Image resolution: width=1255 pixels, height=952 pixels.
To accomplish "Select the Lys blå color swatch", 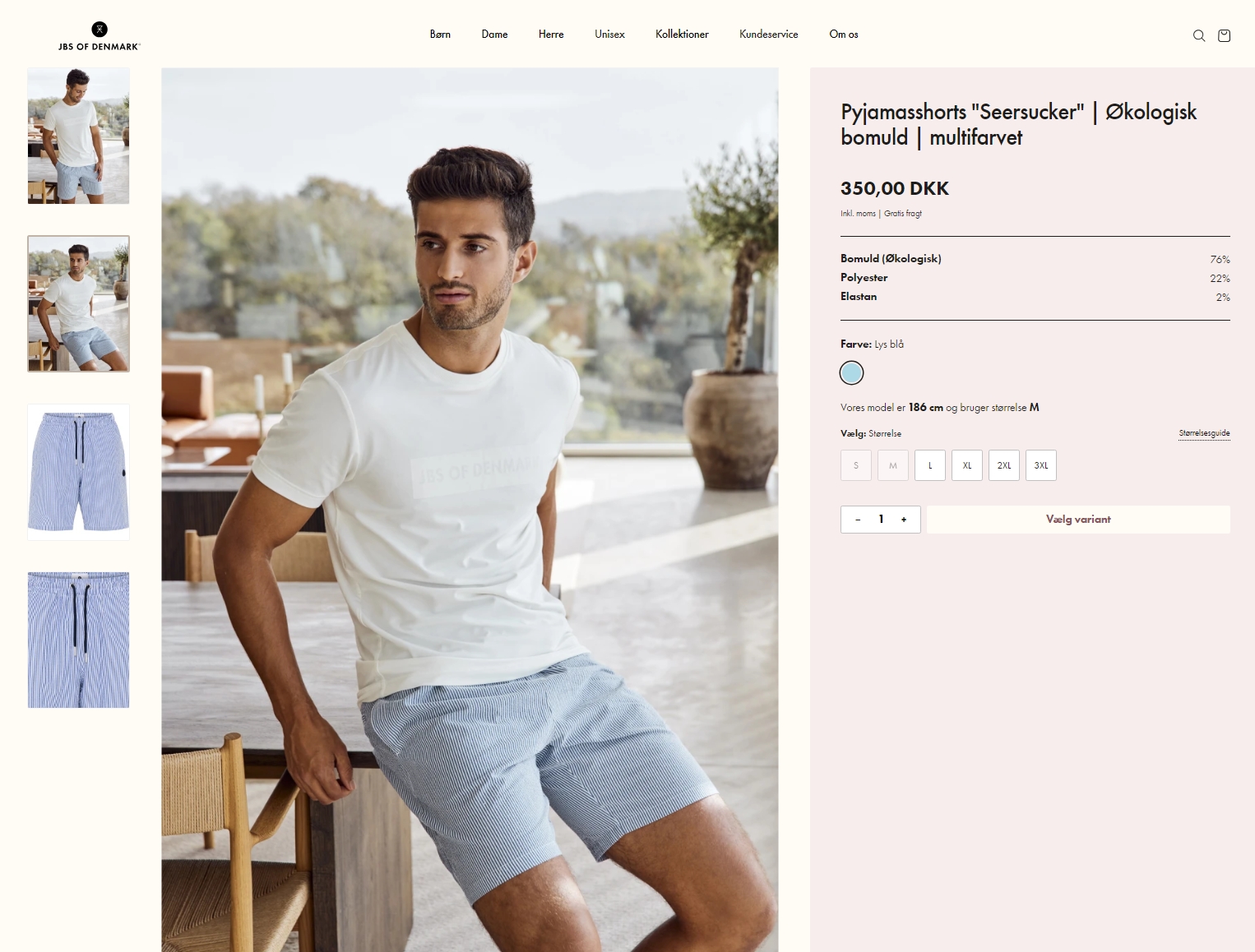I will tap(851, 373).
